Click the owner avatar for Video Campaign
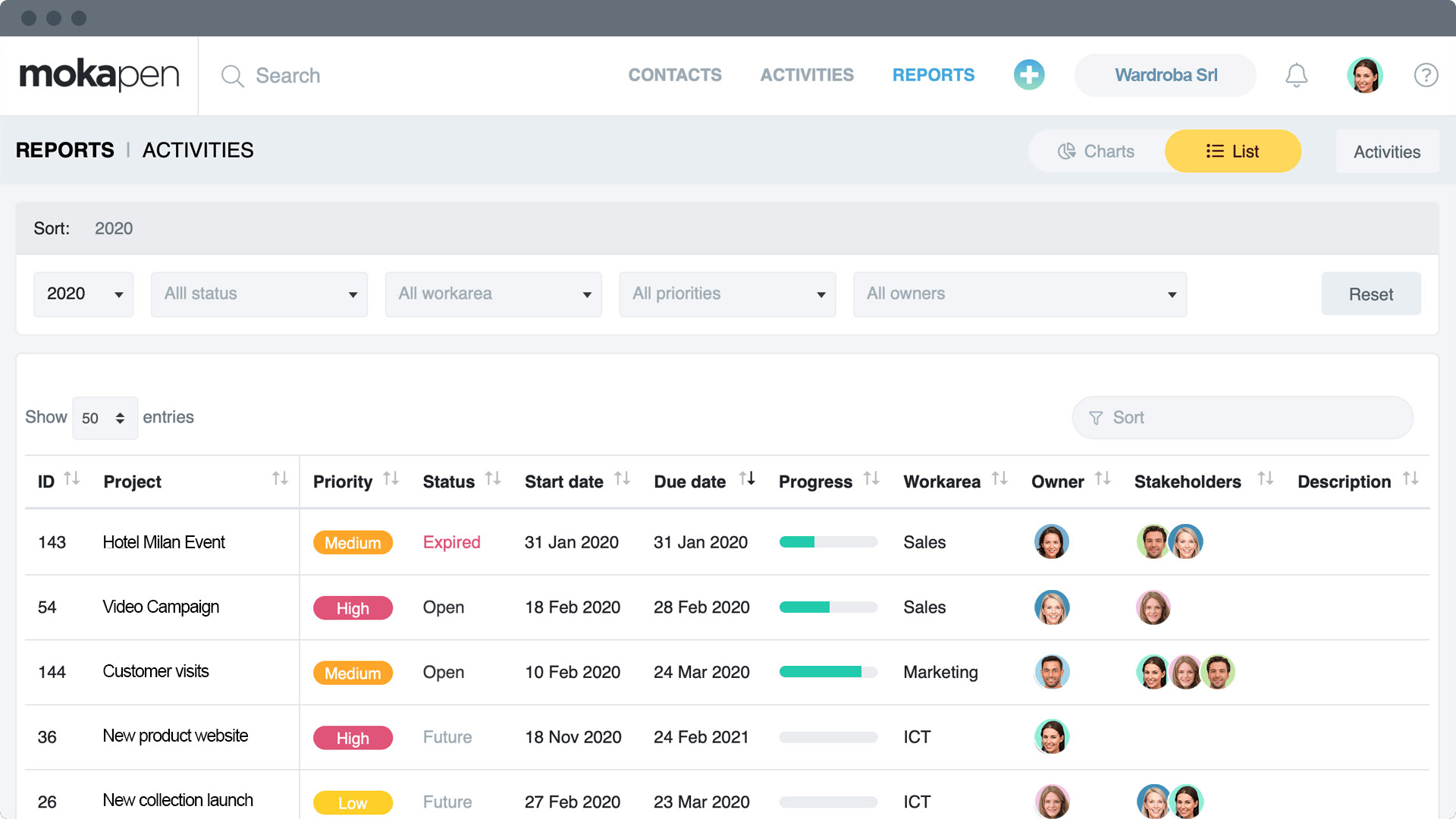The height and width of the screenshot is (819, 1456). tap(1051, 607)
